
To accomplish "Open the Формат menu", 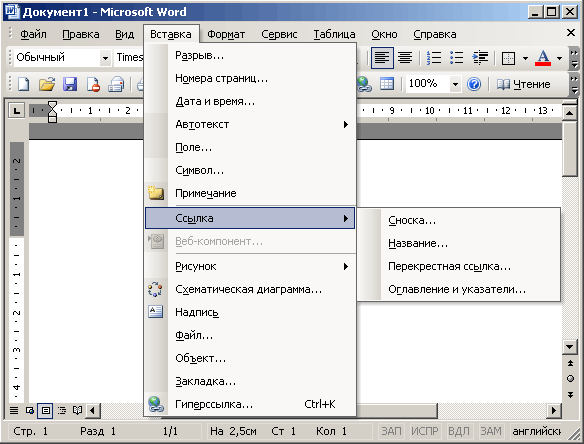I will tap(226, 34).
